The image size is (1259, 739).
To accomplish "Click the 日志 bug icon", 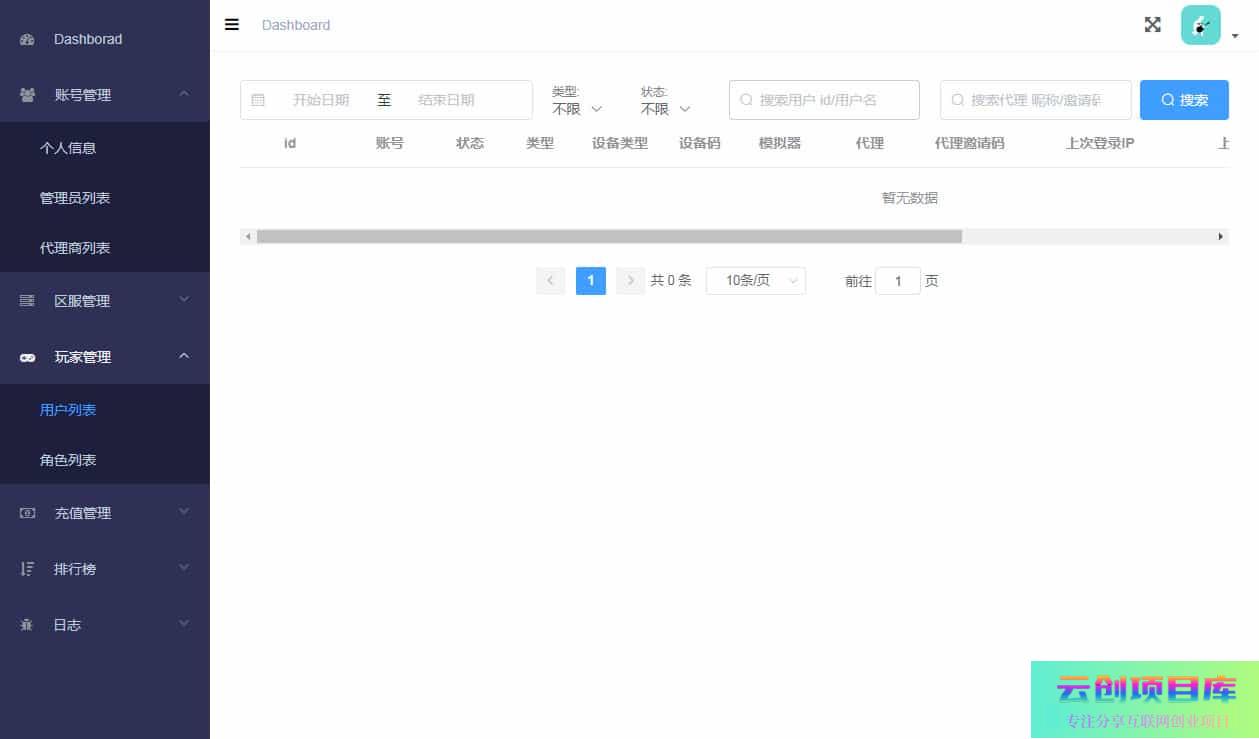I will (27, 625).
